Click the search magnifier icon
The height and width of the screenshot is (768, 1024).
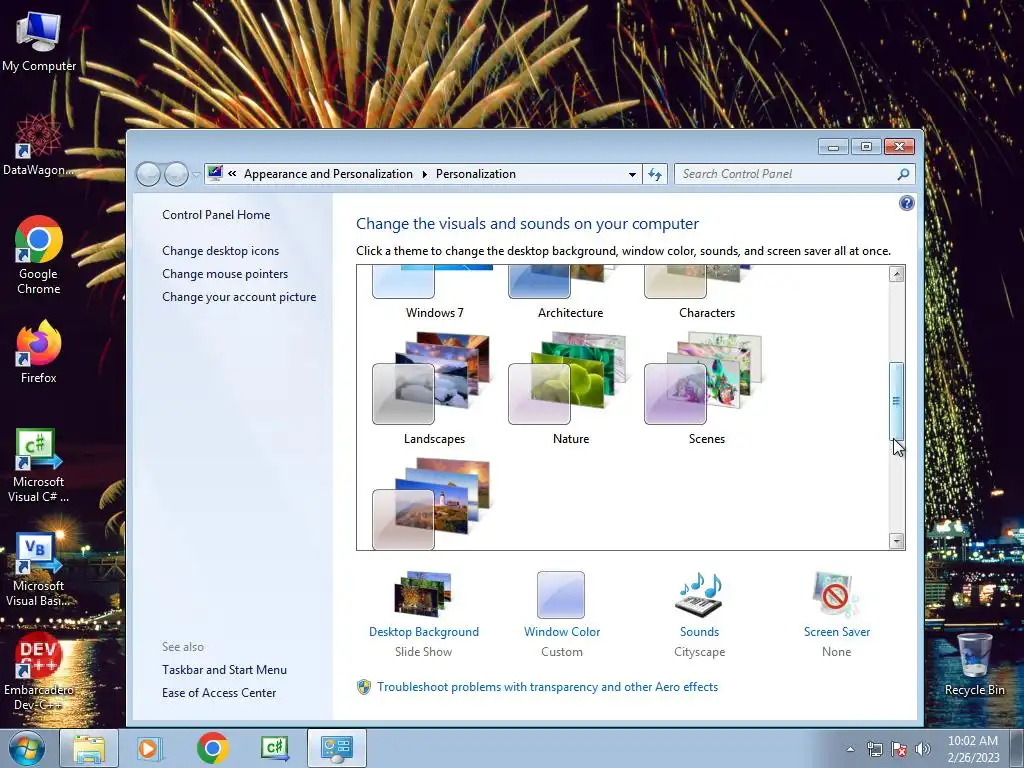(x=903, y=174)
